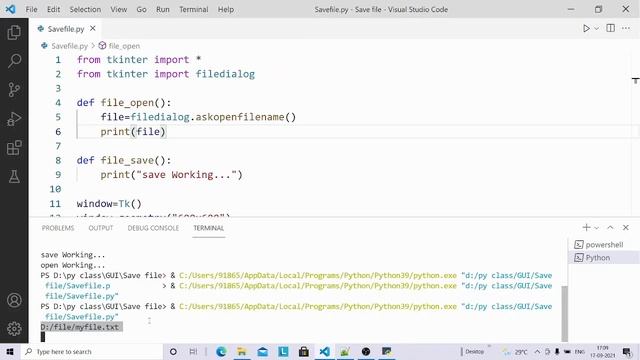Screen dimensions: 640x360
Task: Click the terminal scrollbar thumb
Action: 564,313
